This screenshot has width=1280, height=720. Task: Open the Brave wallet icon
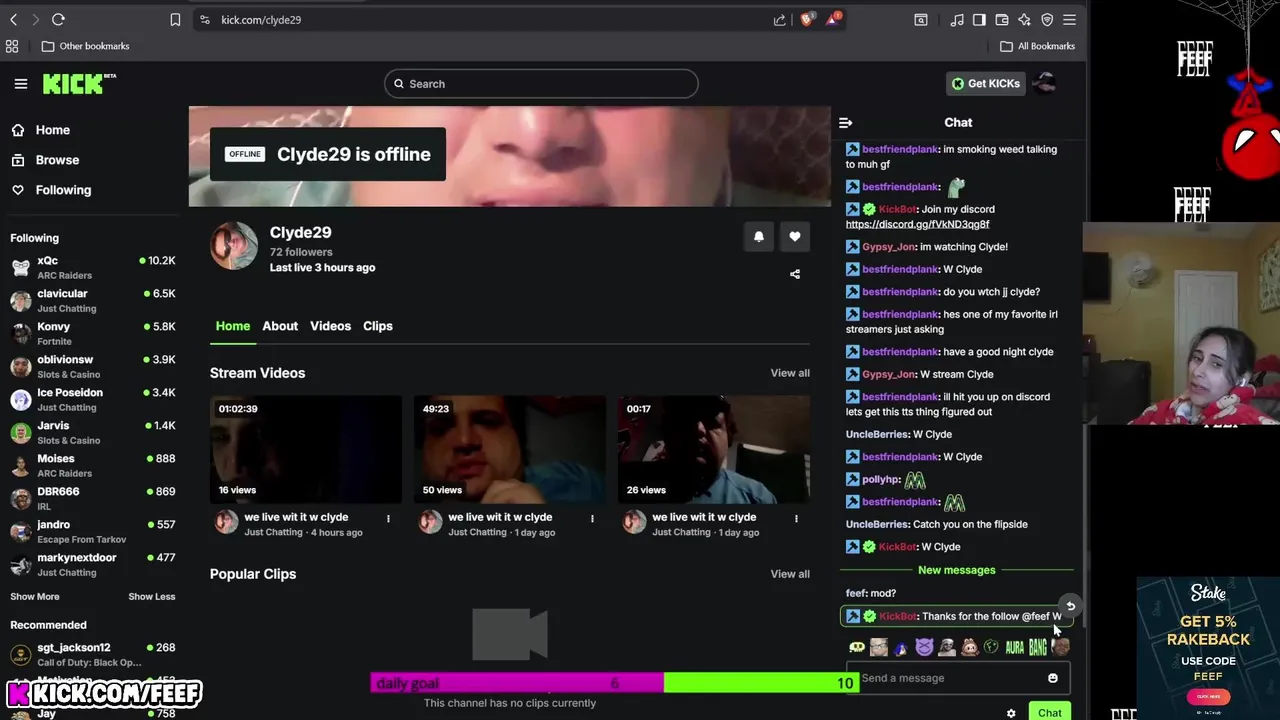pos(1001,19)
